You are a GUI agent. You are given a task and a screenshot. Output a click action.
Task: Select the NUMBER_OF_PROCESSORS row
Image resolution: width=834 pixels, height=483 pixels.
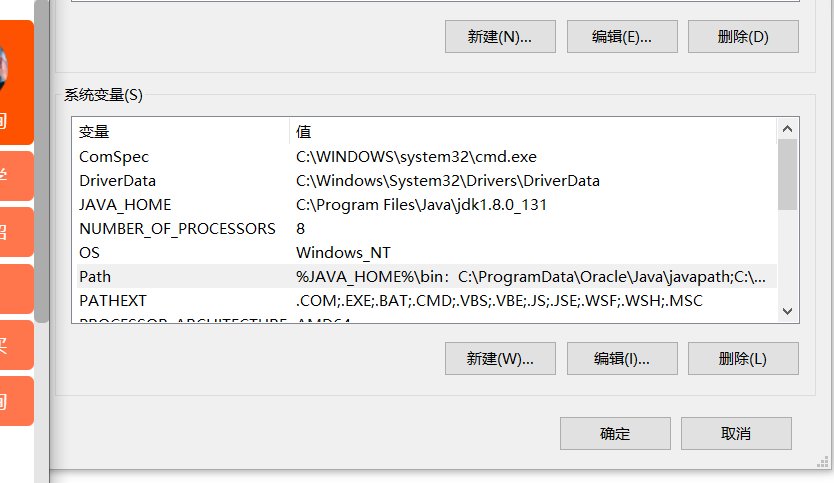(427, 229)
